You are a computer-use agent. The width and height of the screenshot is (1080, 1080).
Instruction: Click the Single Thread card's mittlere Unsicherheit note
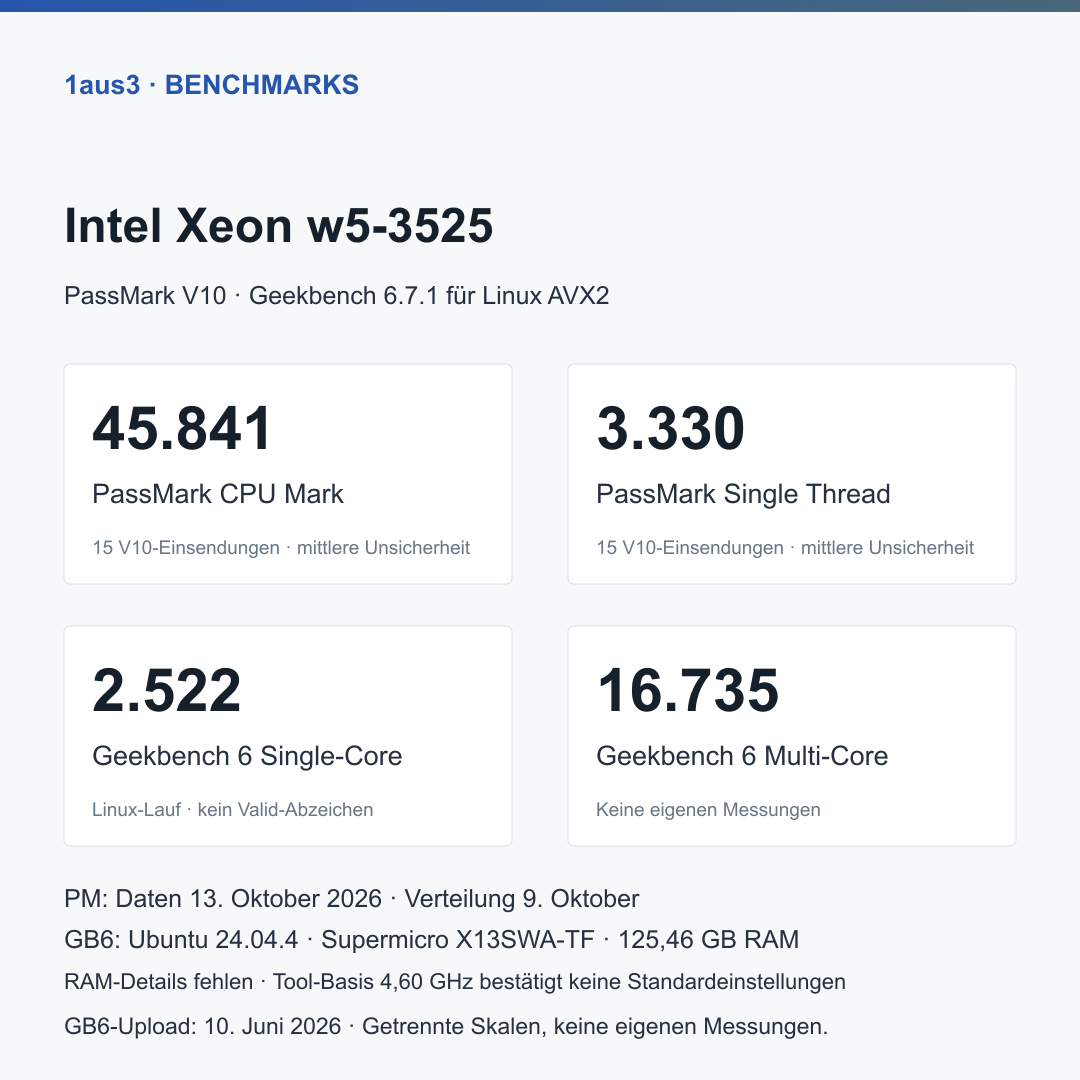click(887, 548)
